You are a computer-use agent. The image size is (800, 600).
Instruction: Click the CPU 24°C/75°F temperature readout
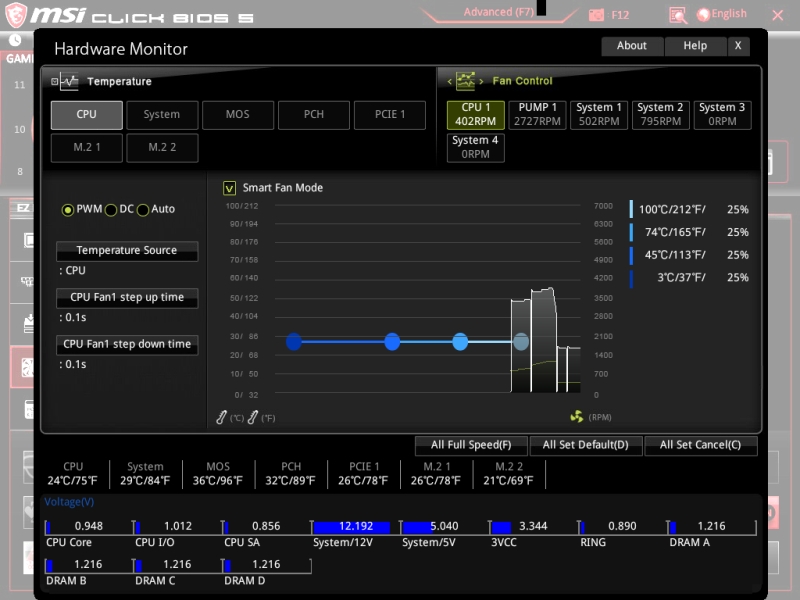72,474
